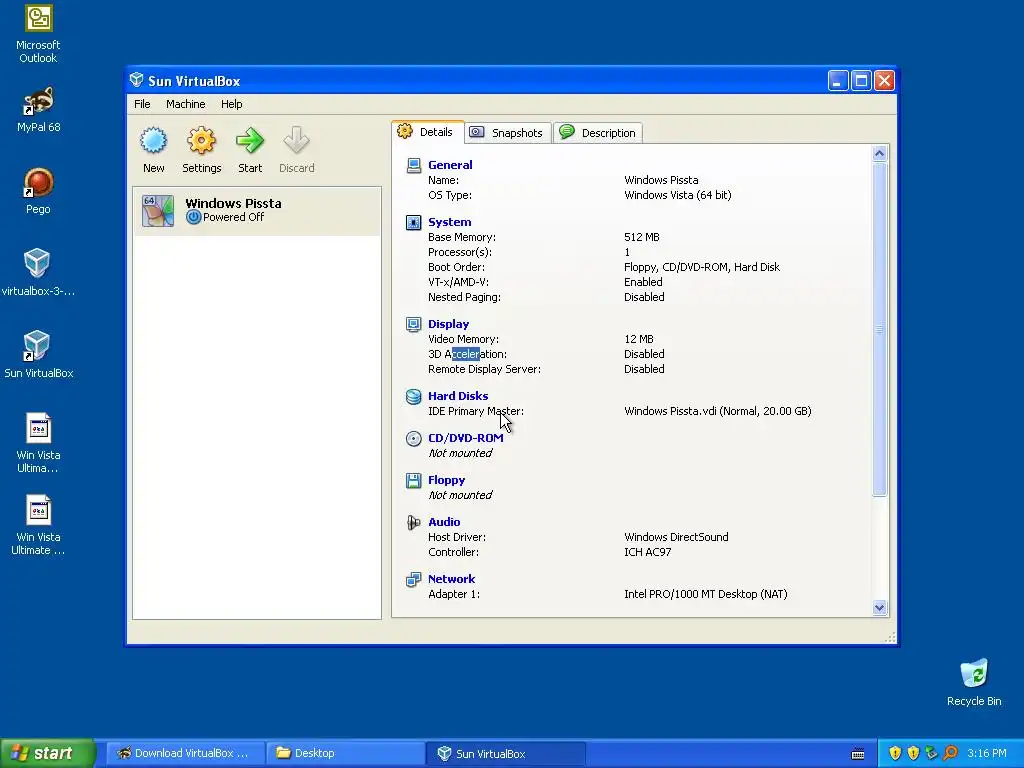Click the System section chip icon
This screenshot has height=768, width=1024.
(413, 222)
